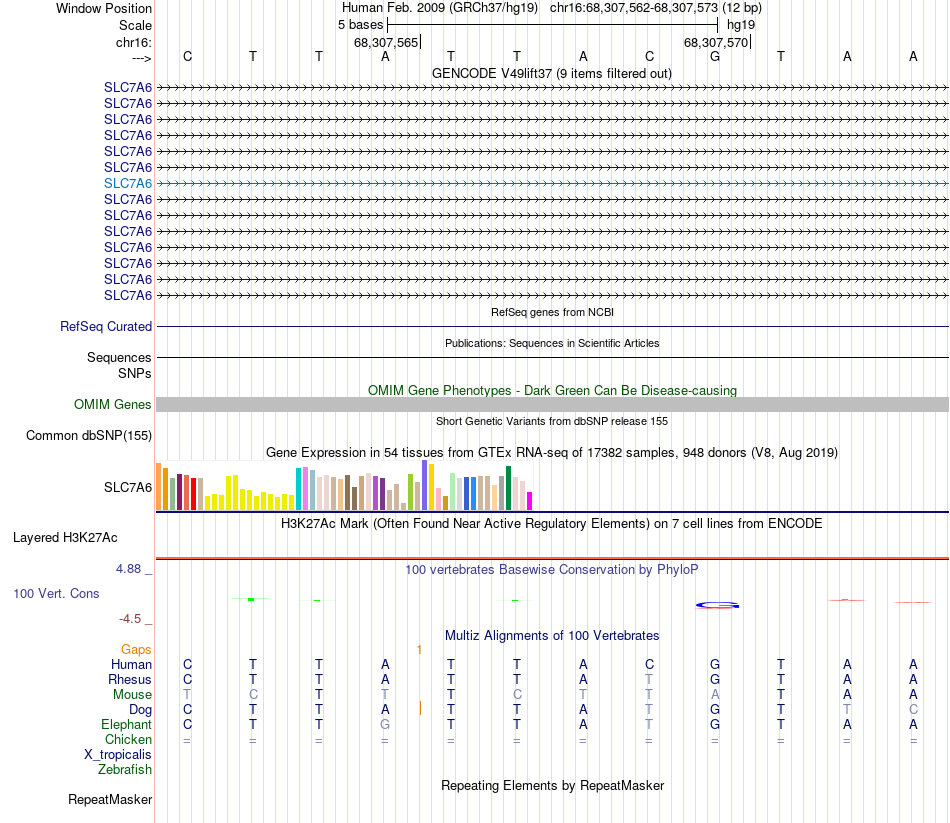Select the Human alignment row label
950x823 pixels.
tap(131, 665)
